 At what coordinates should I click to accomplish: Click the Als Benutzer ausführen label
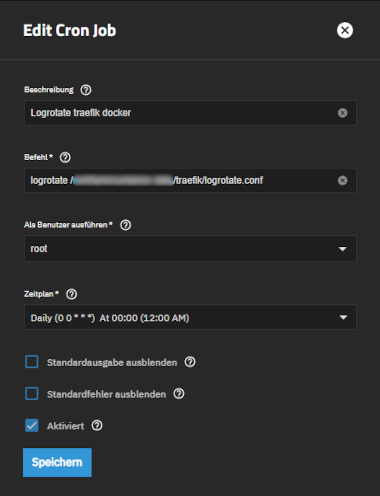68,225
